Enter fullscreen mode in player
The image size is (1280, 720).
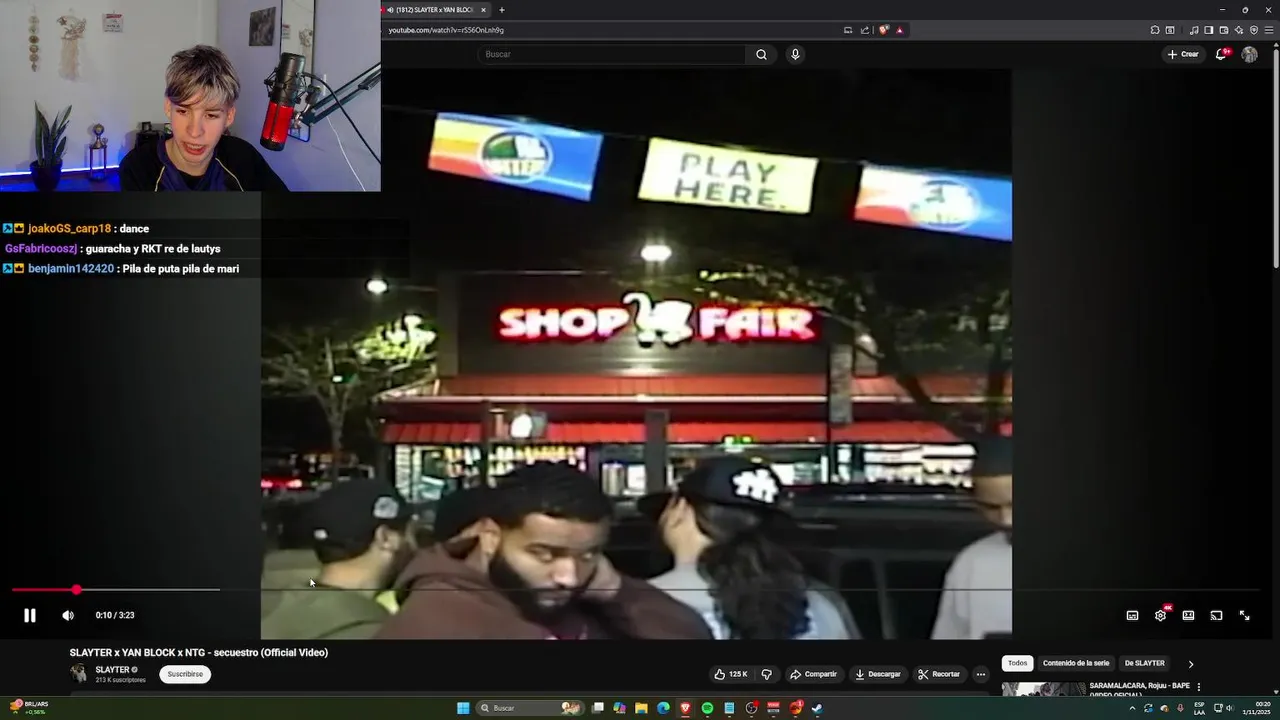click(1244, 615)
